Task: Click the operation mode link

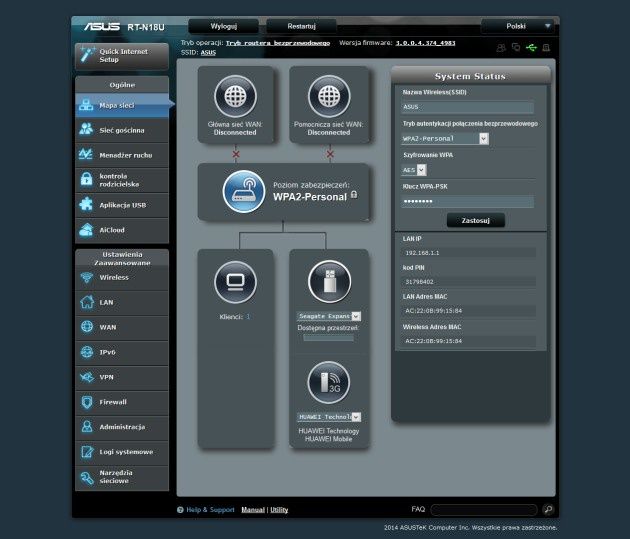Action: [278, 43]
